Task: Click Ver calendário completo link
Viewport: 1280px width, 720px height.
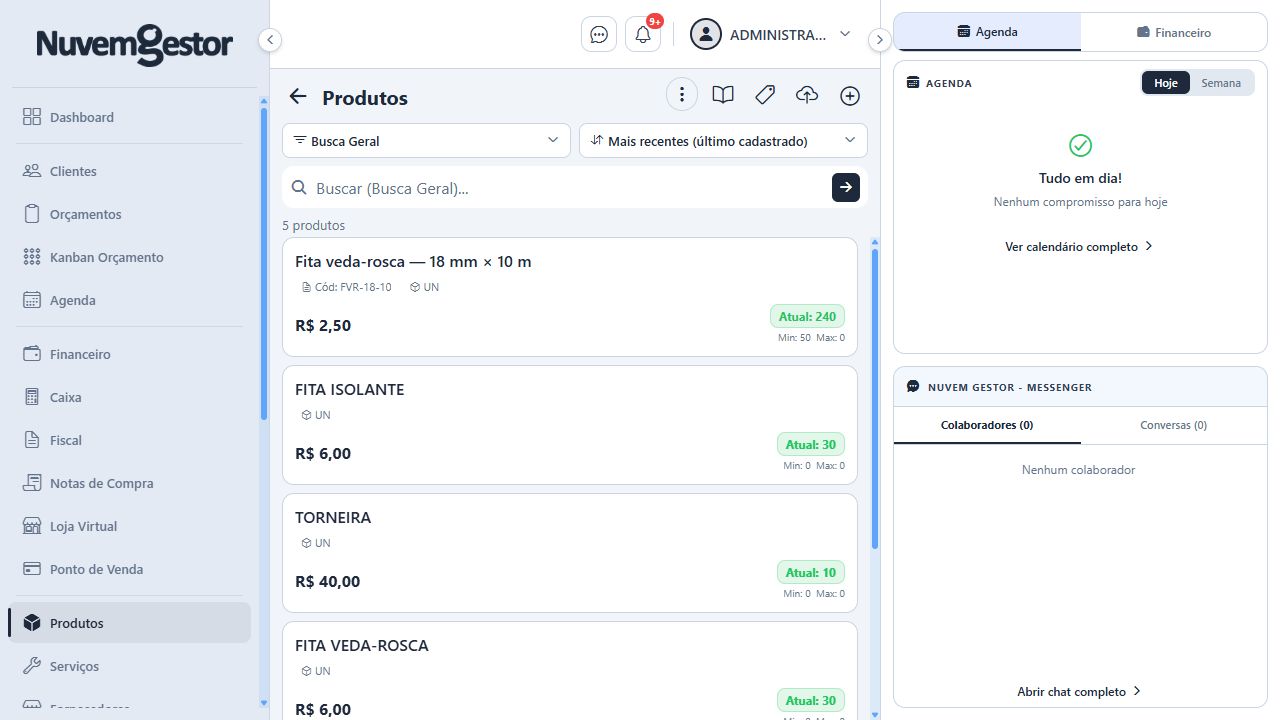Action: point(1080,246)
